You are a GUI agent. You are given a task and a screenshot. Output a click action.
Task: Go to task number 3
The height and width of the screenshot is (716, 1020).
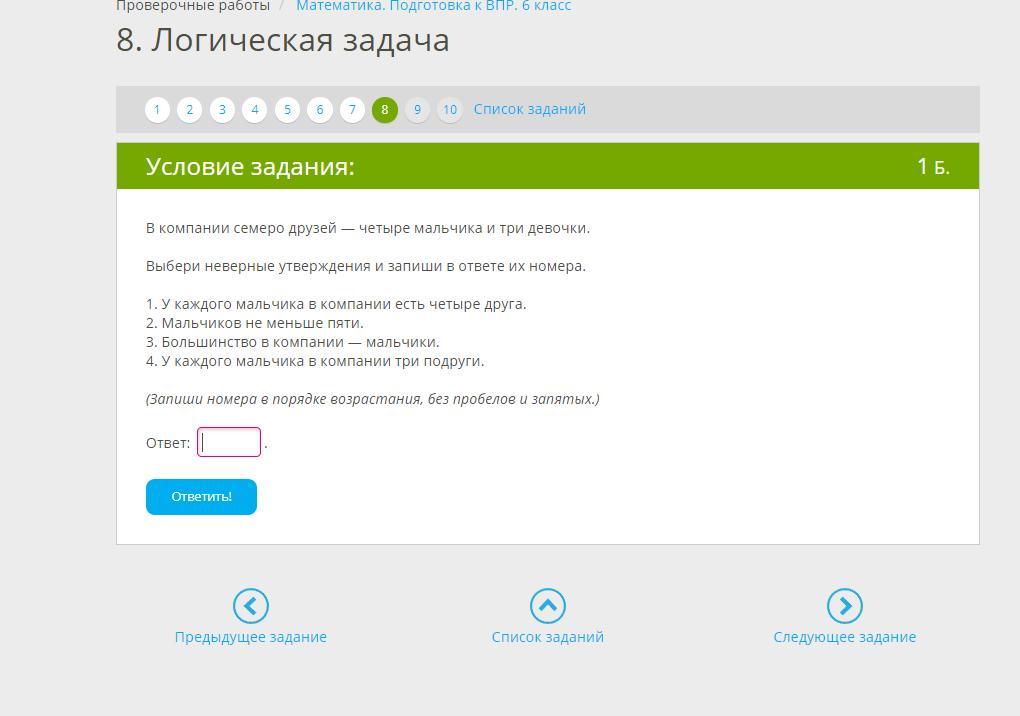[222, 109]
